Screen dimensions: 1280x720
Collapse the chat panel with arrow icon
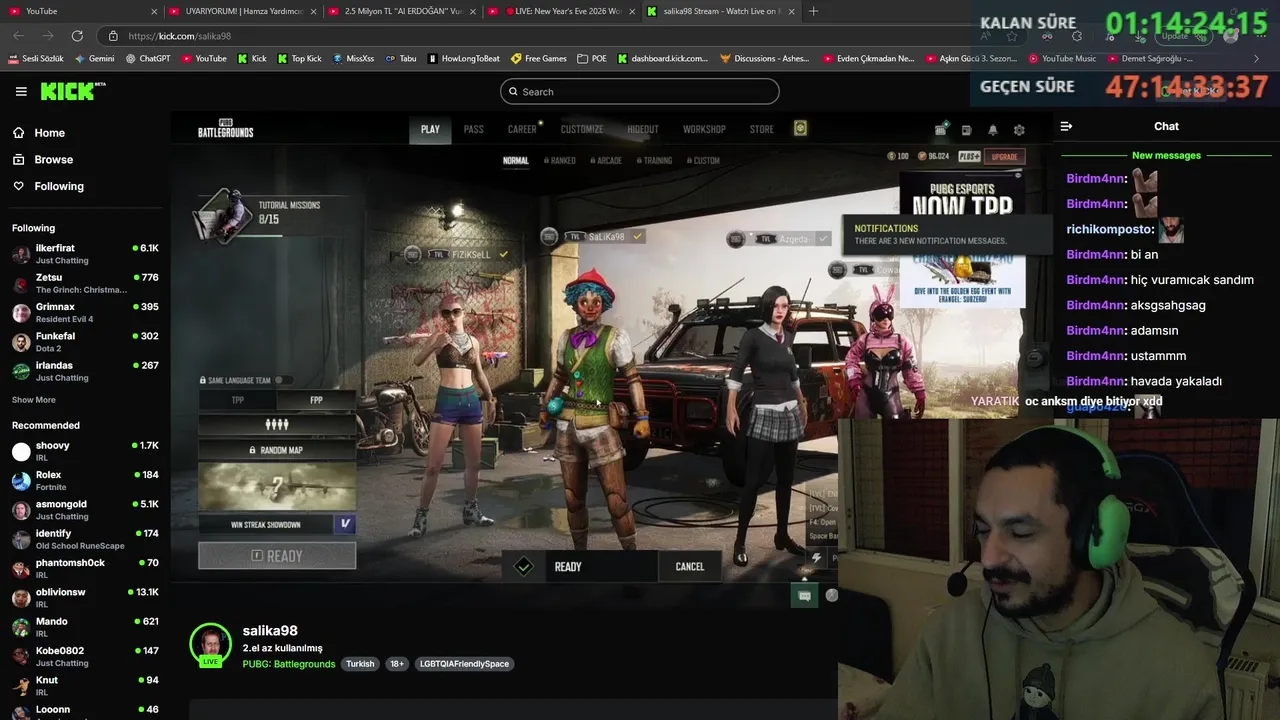tap(1066, 127)
